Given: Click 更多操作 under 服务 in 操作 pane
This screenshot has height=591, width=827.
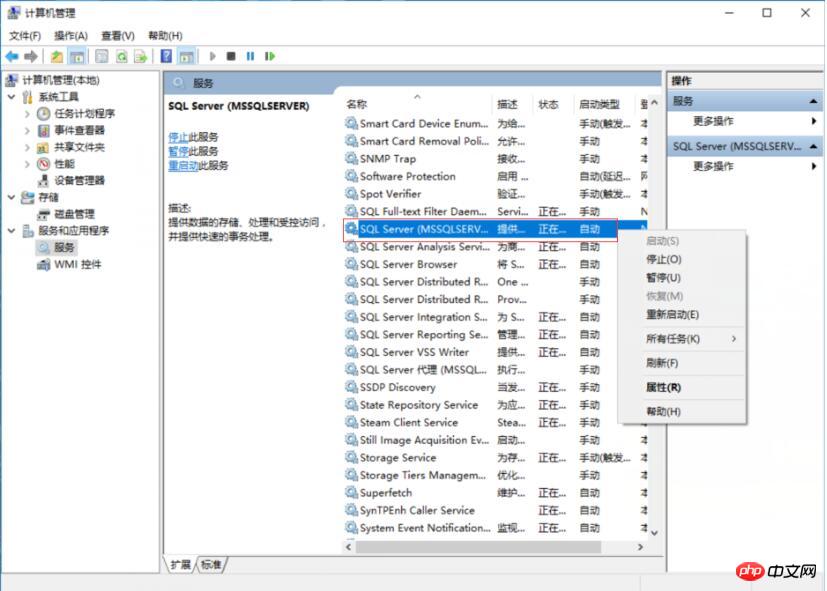Looking at the screenshot, I should pyautogui.click(x=713, y=121).
